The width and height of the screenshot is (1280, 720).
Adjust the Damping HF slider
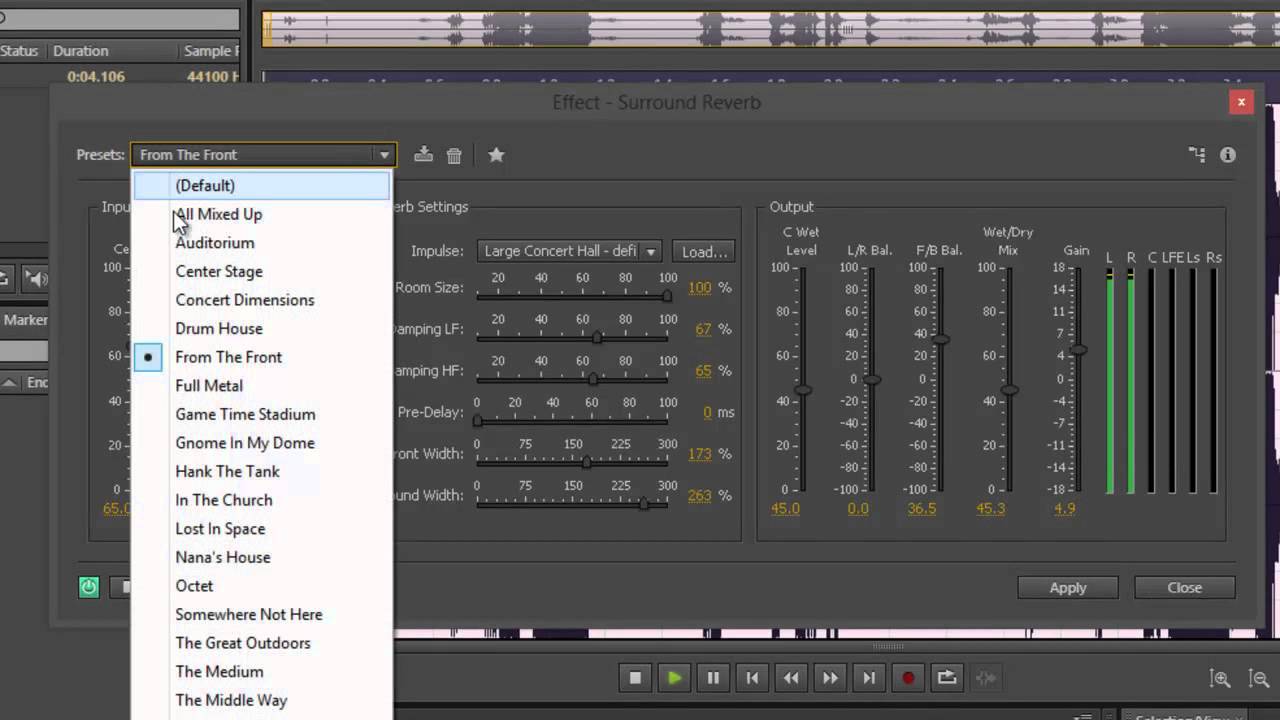point(593,379)
